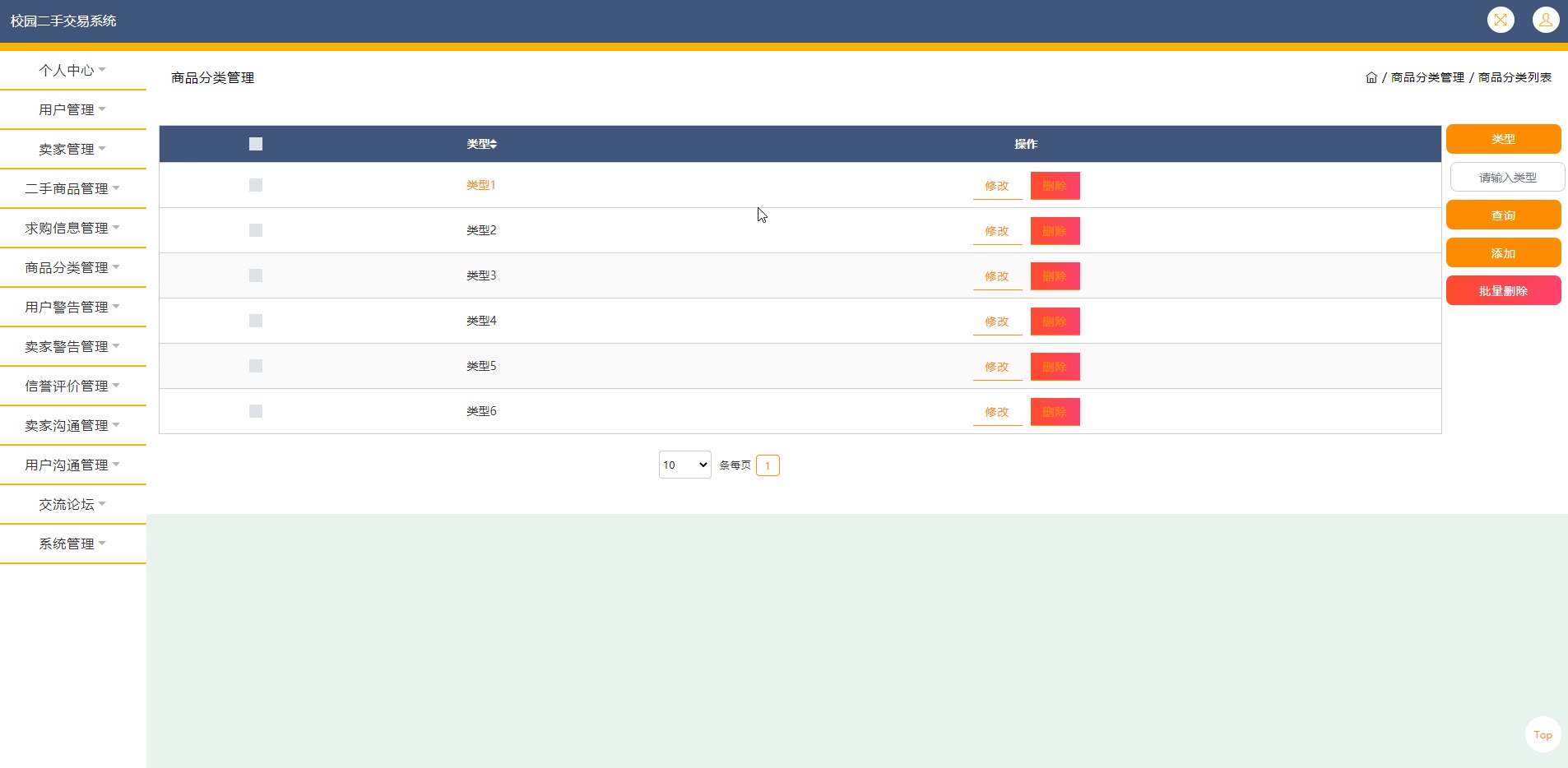Open the 信誉评价管理 menu item
This screenshot has height=768, width=1568.
click(x=72, y=386)
